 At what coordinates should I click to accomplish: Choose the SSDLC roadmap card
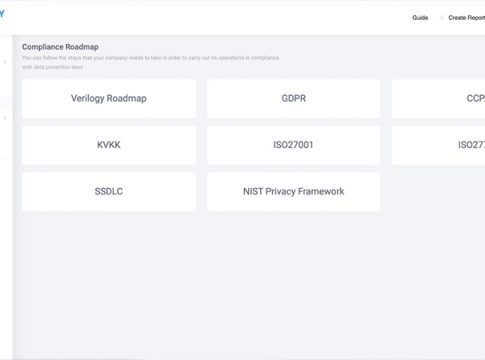click(109, 192)
